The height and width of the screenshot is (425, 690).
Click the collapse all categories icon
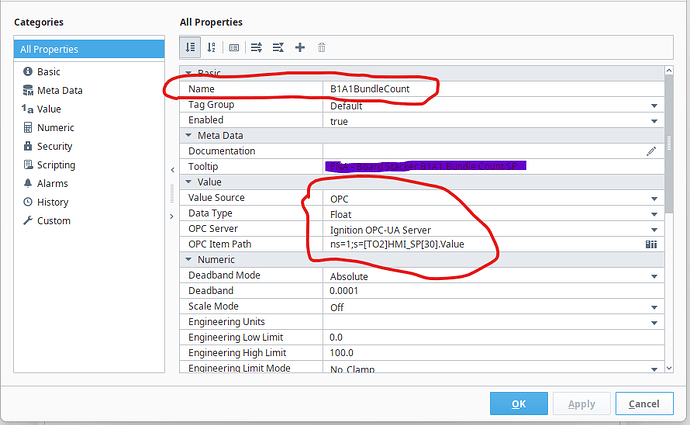(278, 48)
